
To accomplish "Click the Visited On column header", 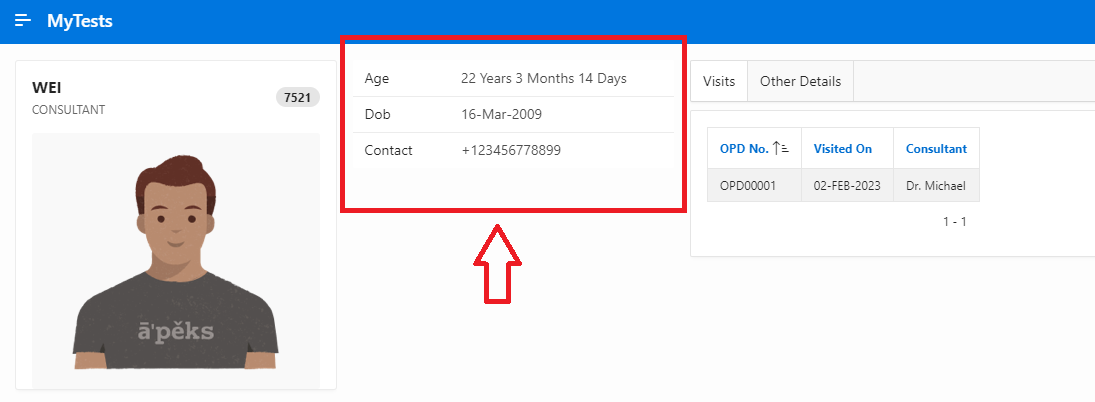I will pyautogui.click(x=842, y=149).
